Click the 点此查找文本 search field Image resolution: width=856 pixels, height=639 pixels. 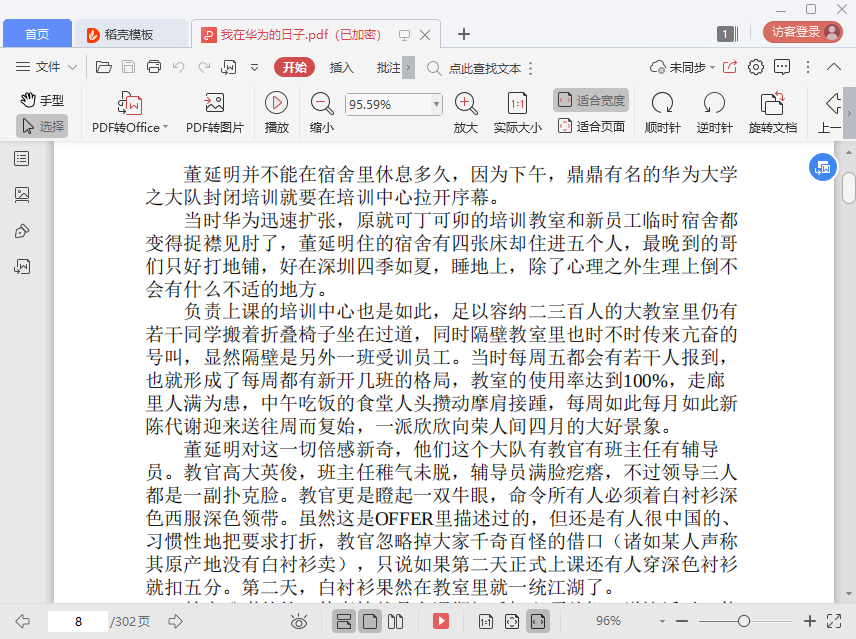click(x=485, y=68)
